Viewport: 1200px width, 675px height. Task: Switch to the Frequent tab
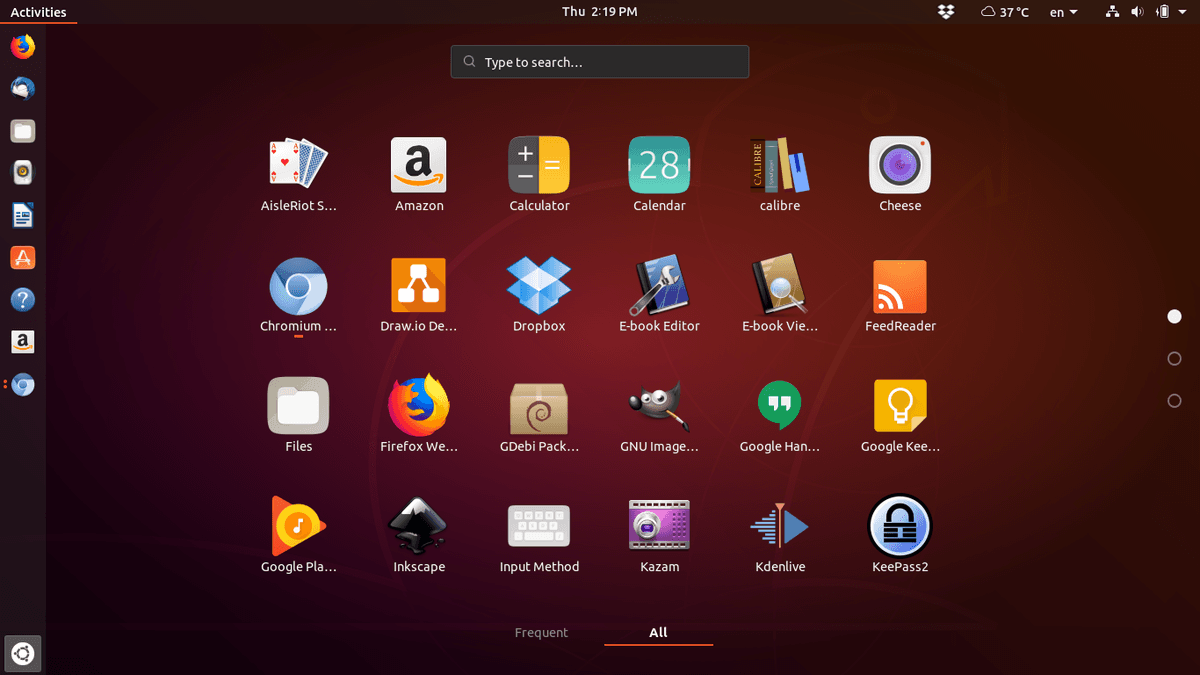[541, 633]
